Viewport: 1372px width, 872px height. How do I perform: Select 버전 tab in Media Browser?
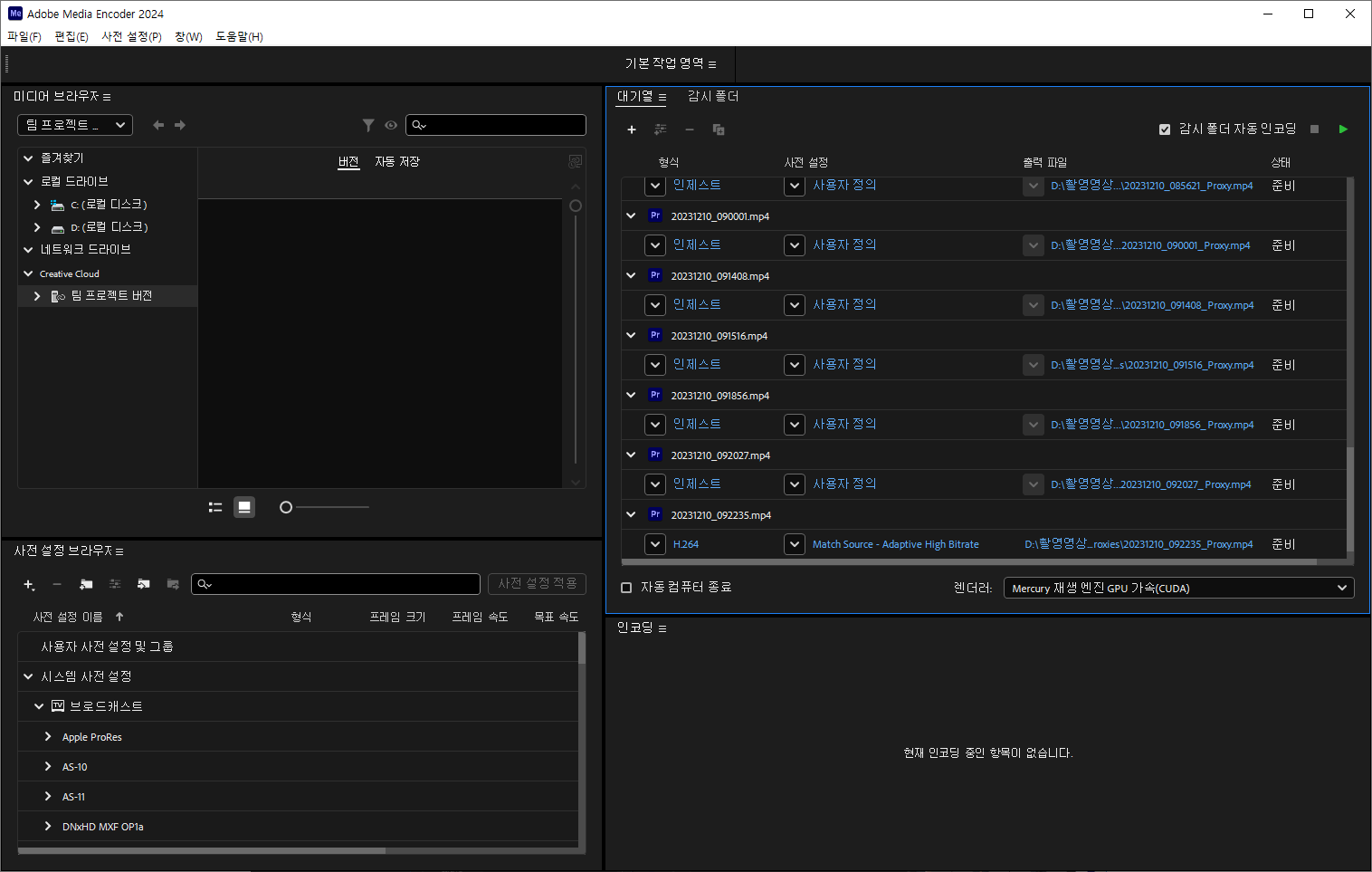click(348, 161)
